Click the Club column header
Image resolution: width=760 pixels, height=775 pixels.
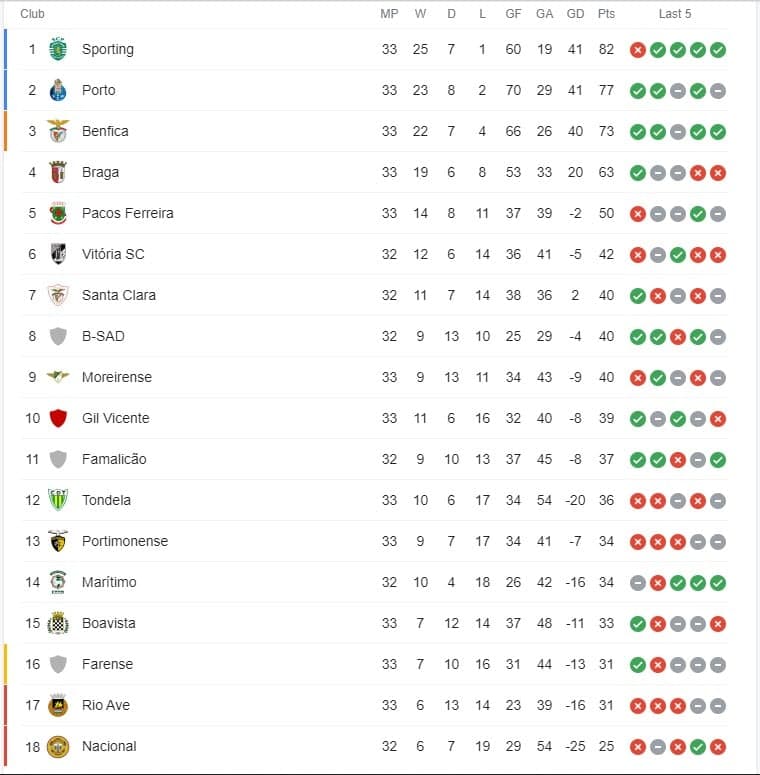[x=32, y=14]
